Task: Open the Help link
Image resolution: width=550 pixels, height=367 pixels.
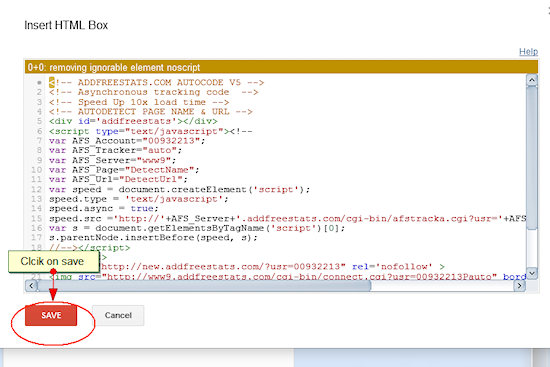Action: pyautogui.click(x=528, y=52)
